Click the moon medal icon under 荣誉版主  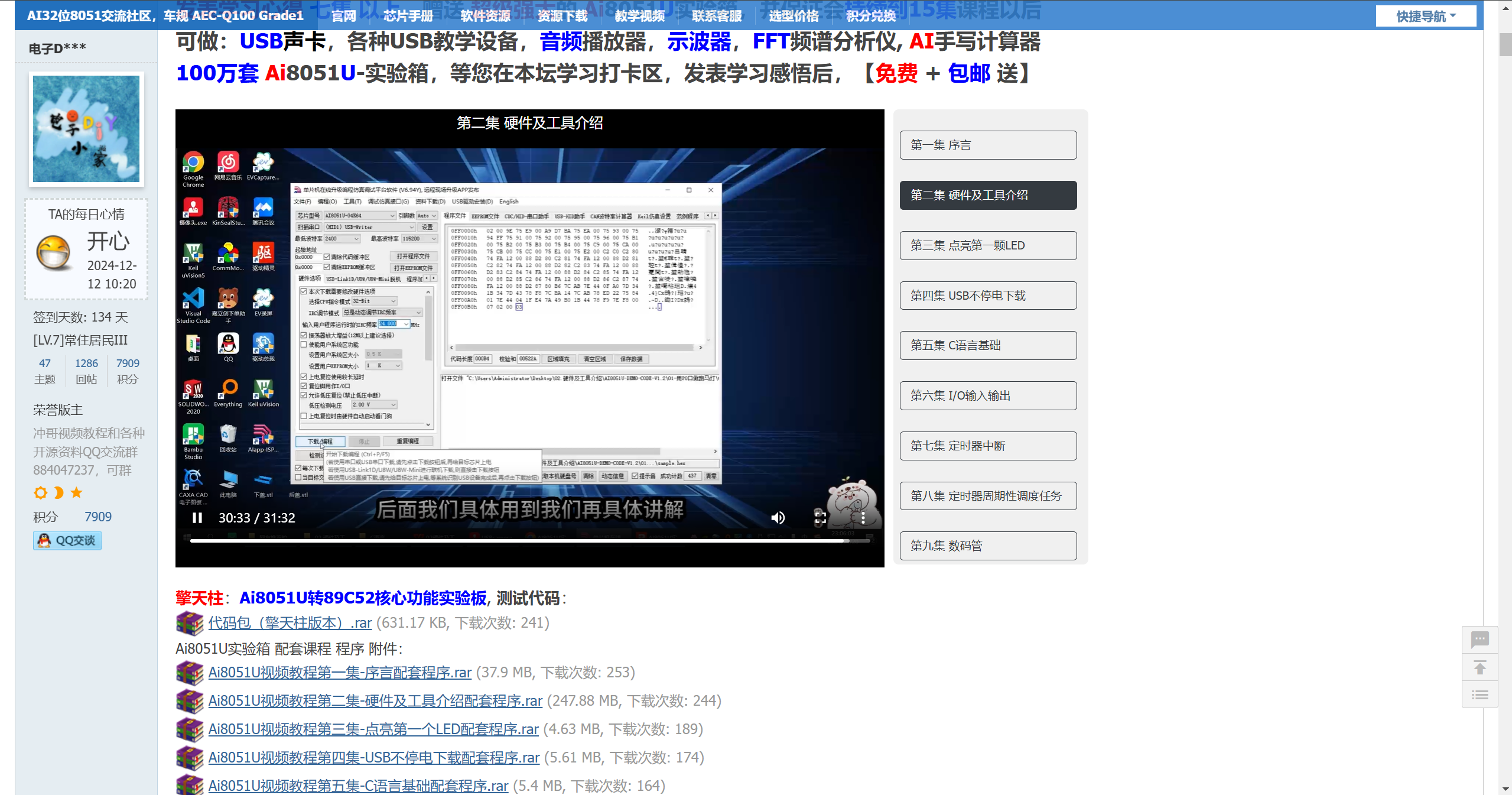click(58, 492)
